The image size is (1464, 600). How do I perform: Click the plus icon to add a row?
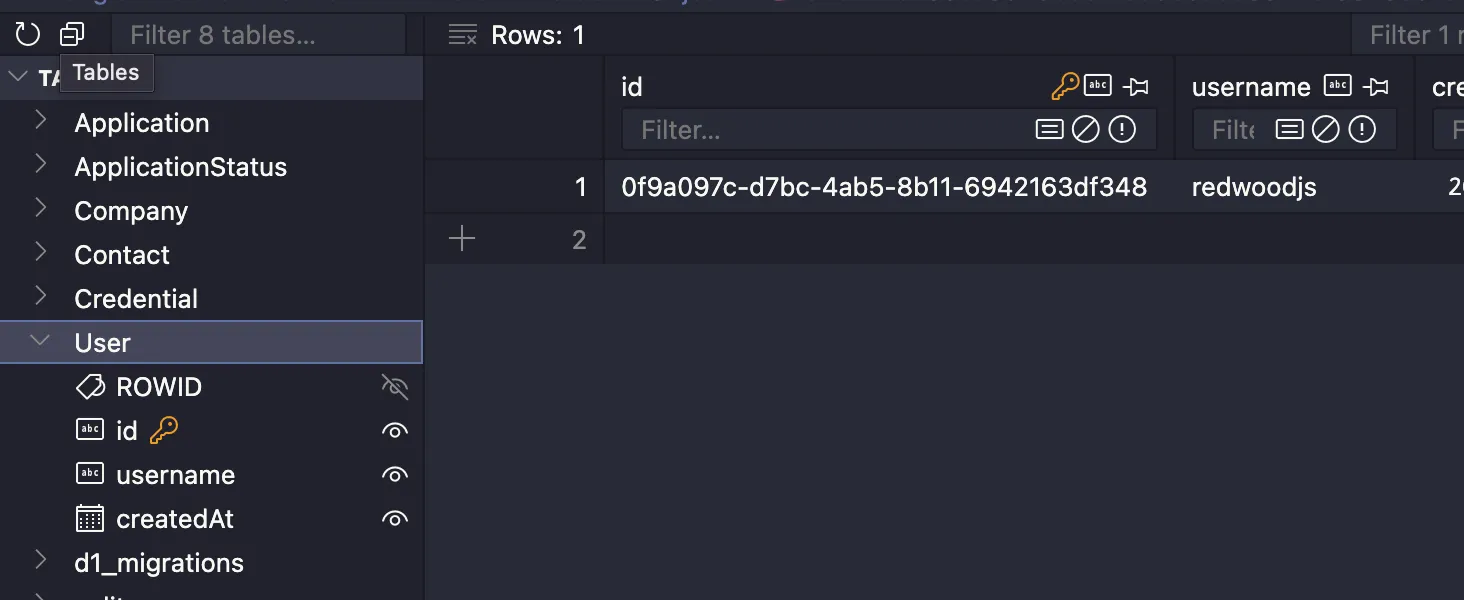click(x=462, y=239)
